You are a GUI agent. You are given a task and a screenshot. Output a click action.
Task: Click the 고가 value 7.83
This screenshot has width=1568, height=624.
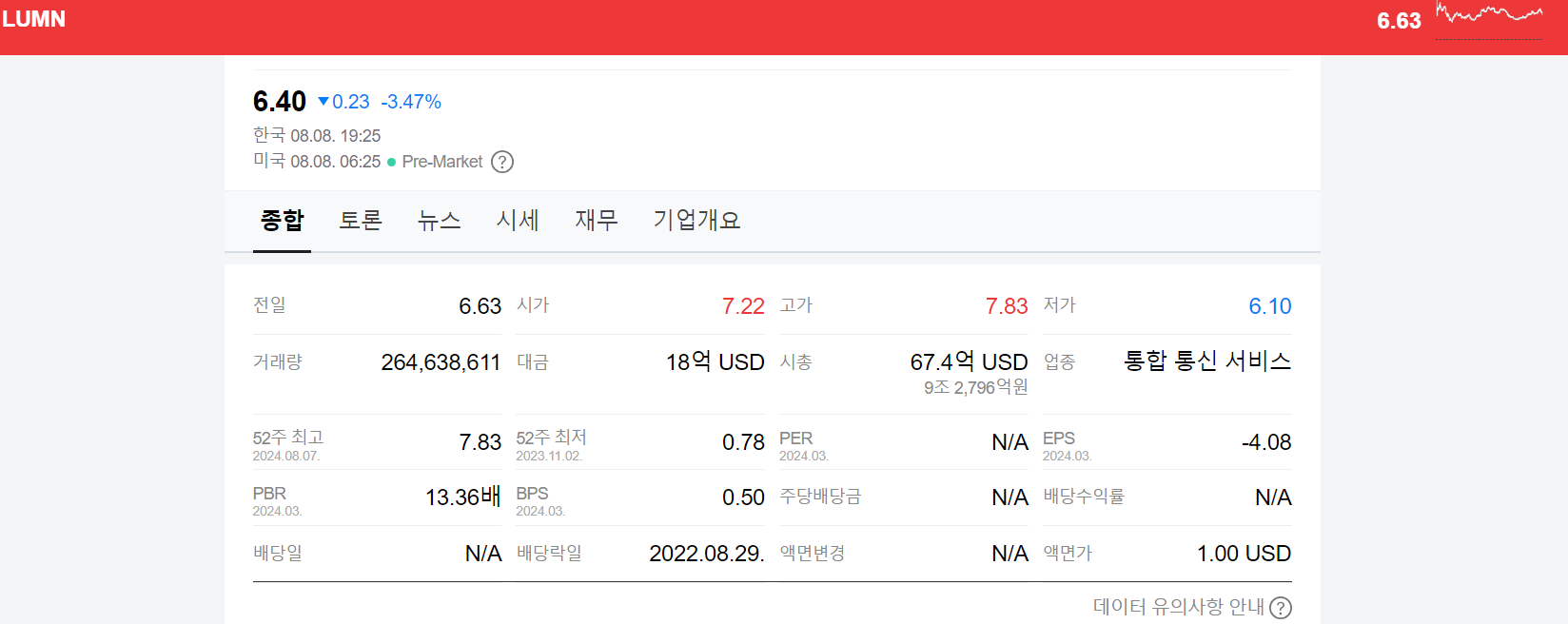tap(1007, 306)
